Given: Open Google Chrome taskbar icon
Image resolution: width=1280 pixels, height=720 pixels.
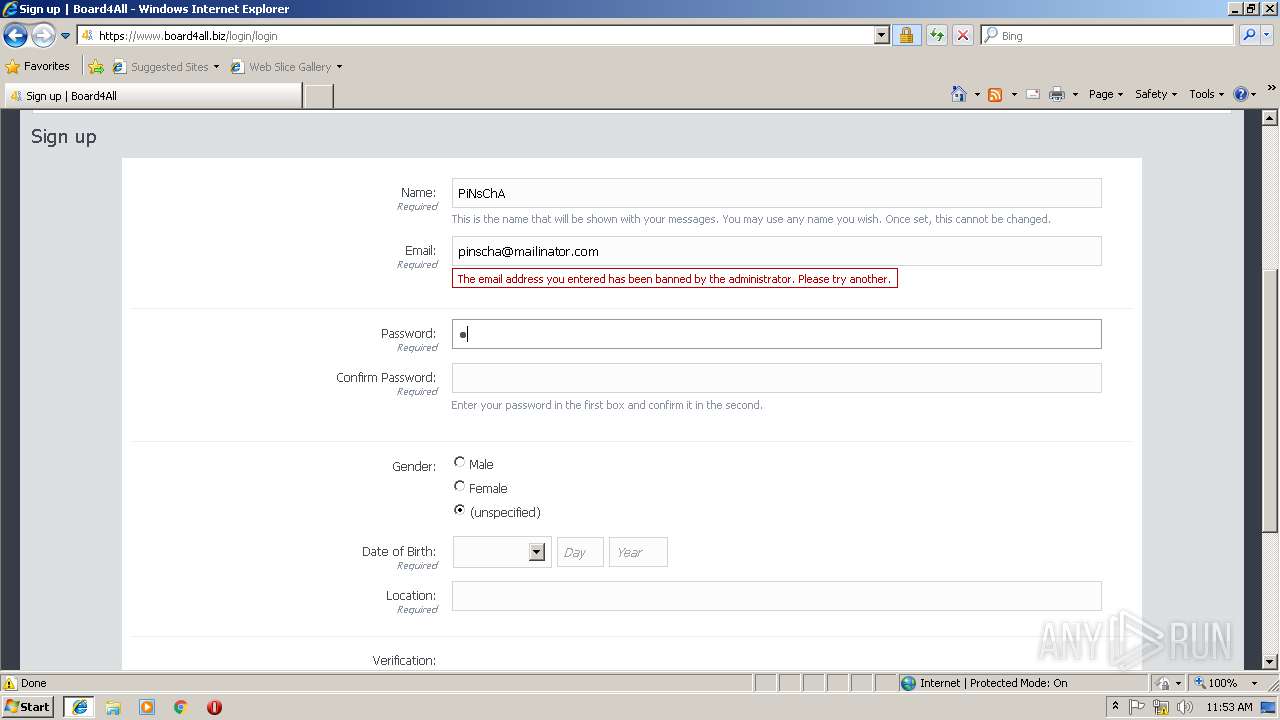Looking at the screenshot, I should (x=181, y=707).
